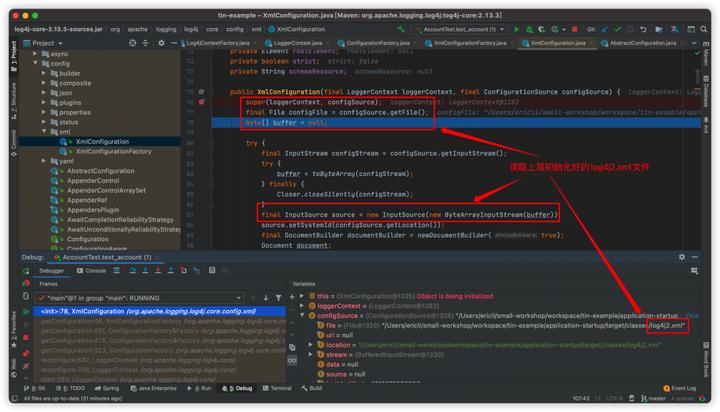Open Search Everywhere magnifier icon
Screen dimensions: 720x412
704,29
